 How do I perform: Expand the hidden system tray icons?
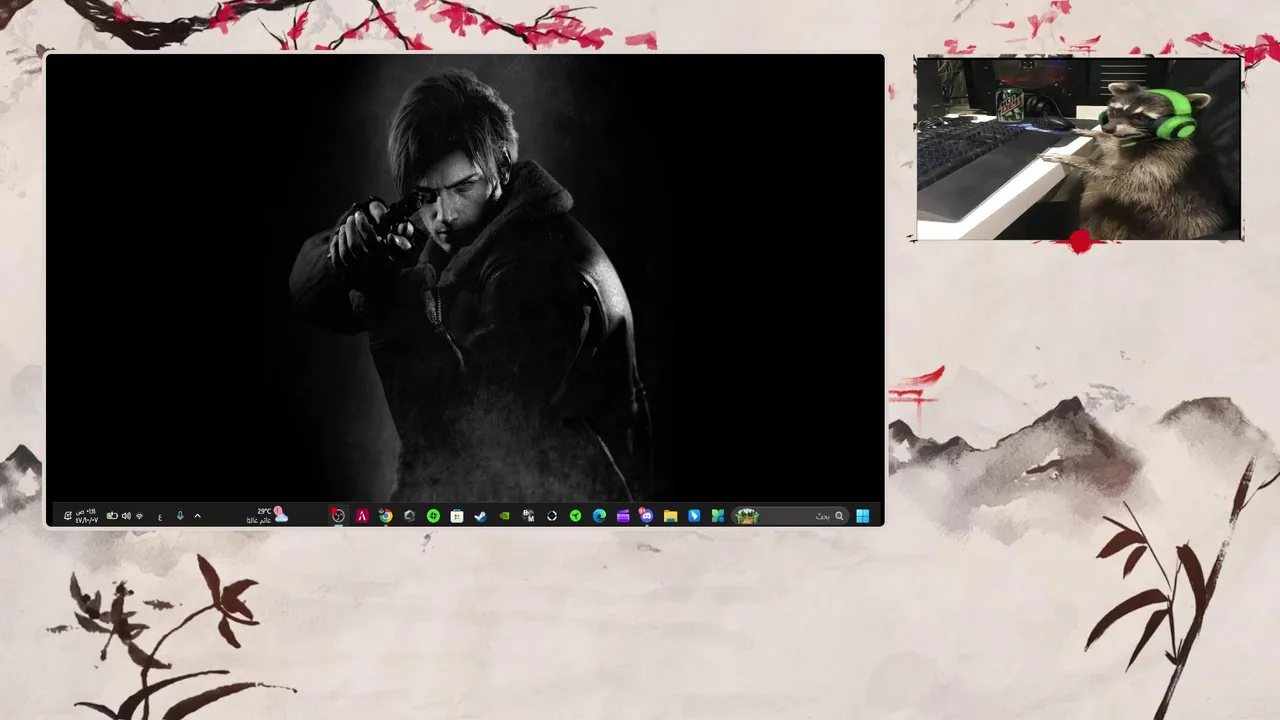pos(197,516)
